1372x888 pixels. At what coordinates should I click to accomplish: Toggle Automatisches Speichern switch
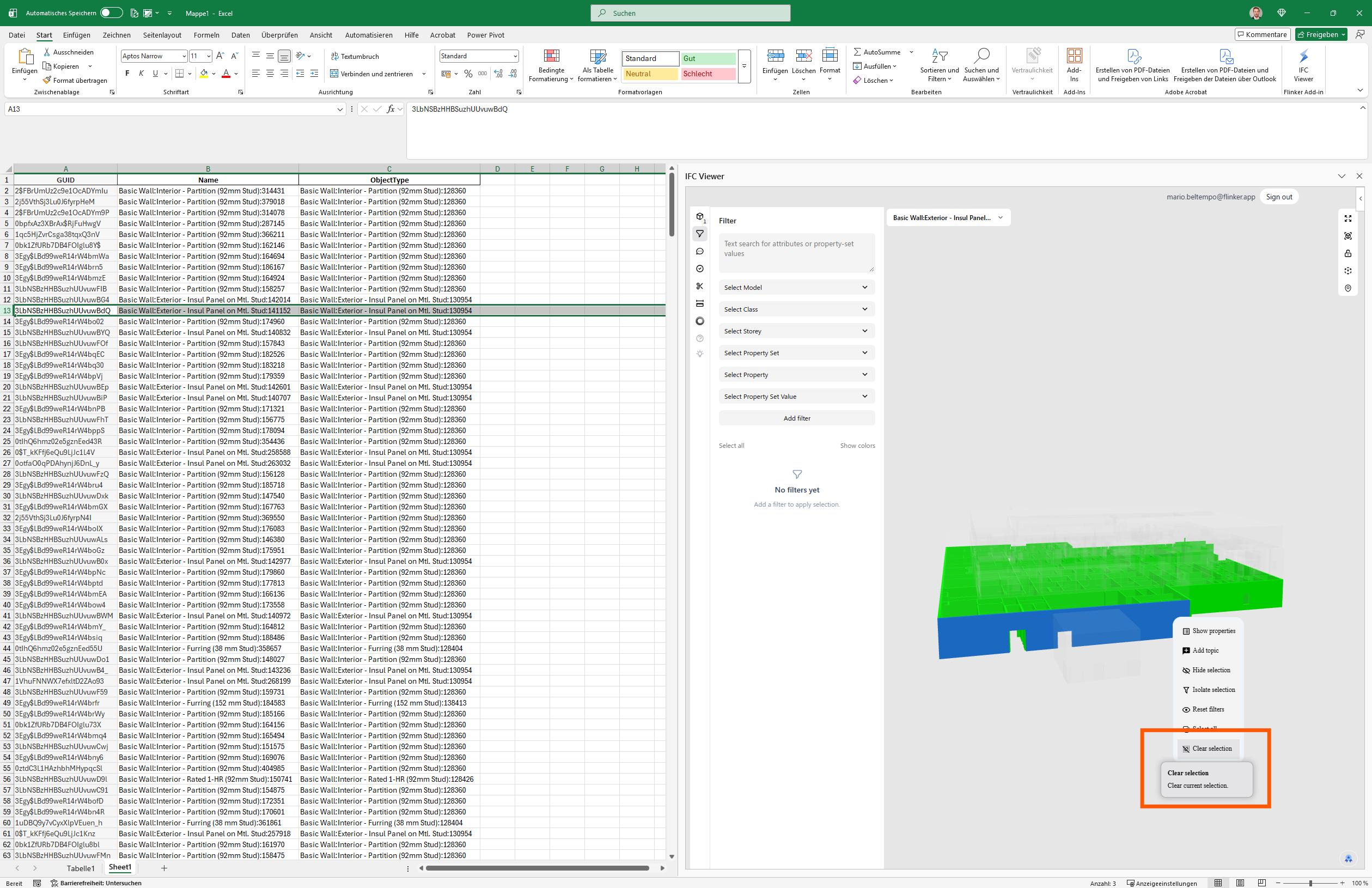tap(111, 13)
